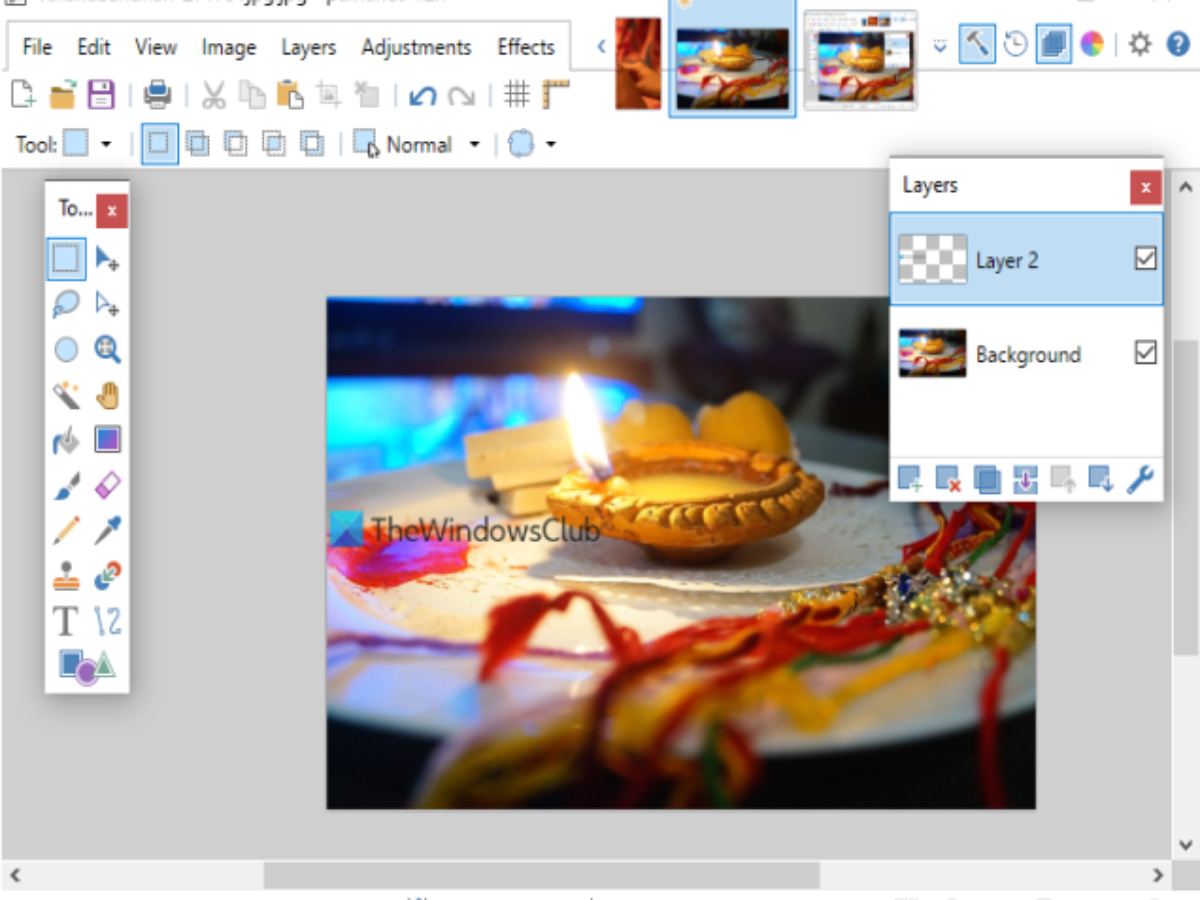Click the New document icon
1200x900 pixels.
[23, 95]
